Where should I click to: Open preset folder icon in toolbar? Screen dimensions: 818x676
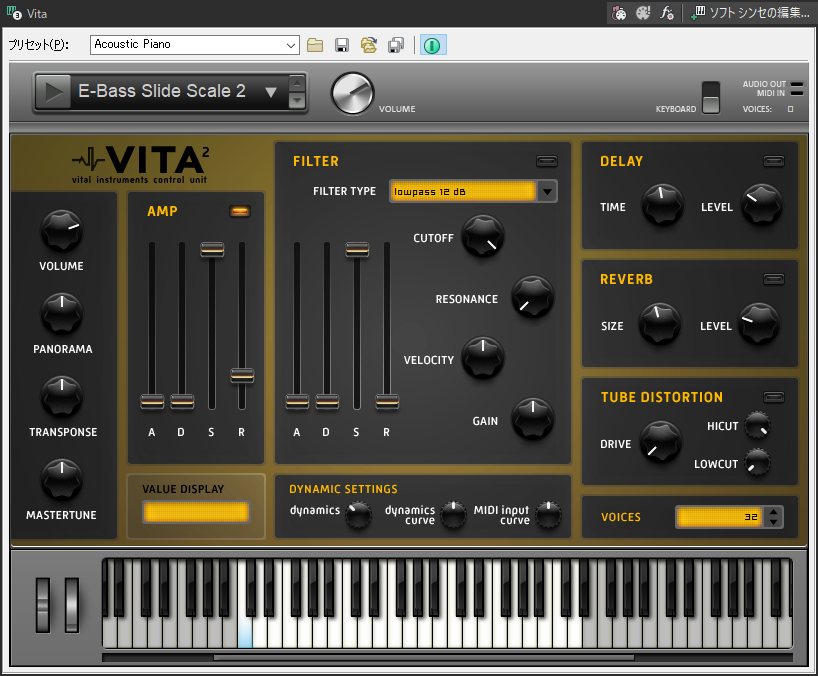(x=315, y=45)
